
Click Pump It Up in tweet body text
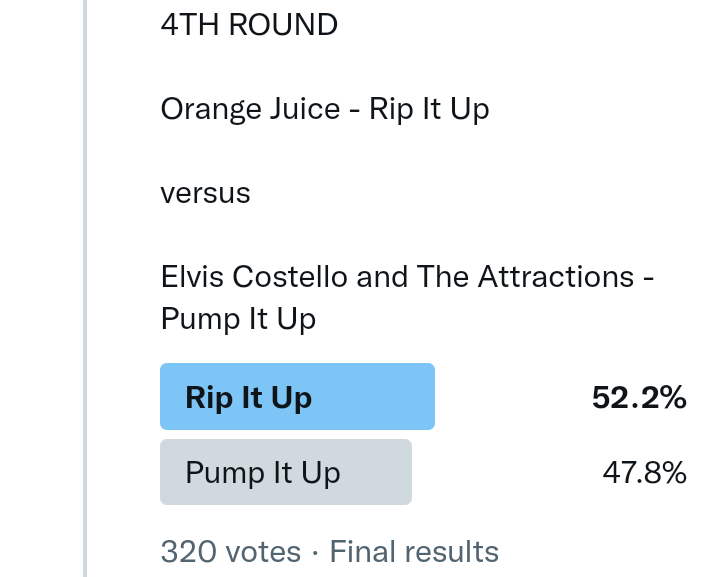(238, 319)
